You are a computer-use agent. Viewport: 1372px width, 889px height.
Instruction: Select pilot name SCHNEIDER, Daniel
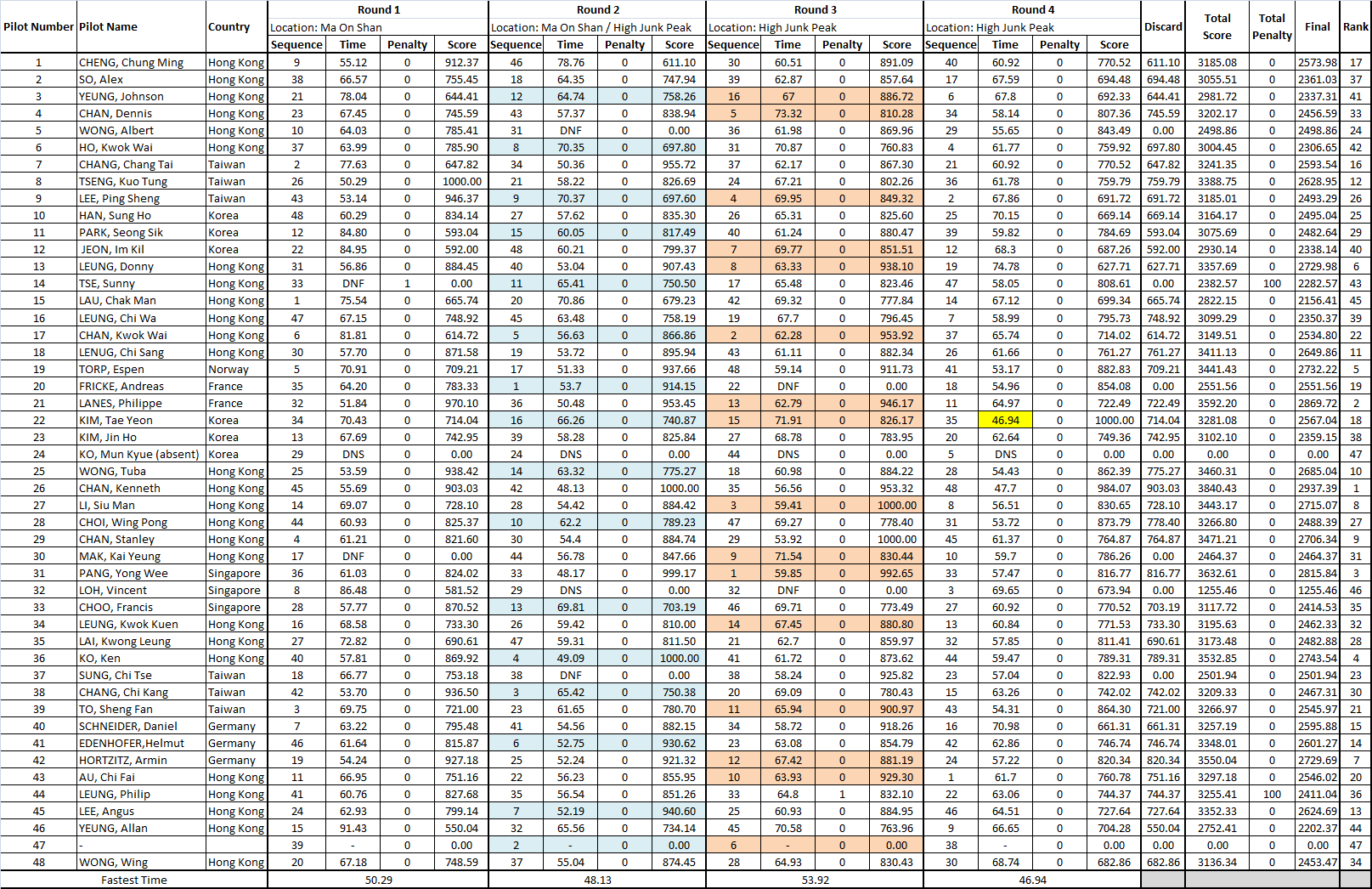[x=128, y=727]
